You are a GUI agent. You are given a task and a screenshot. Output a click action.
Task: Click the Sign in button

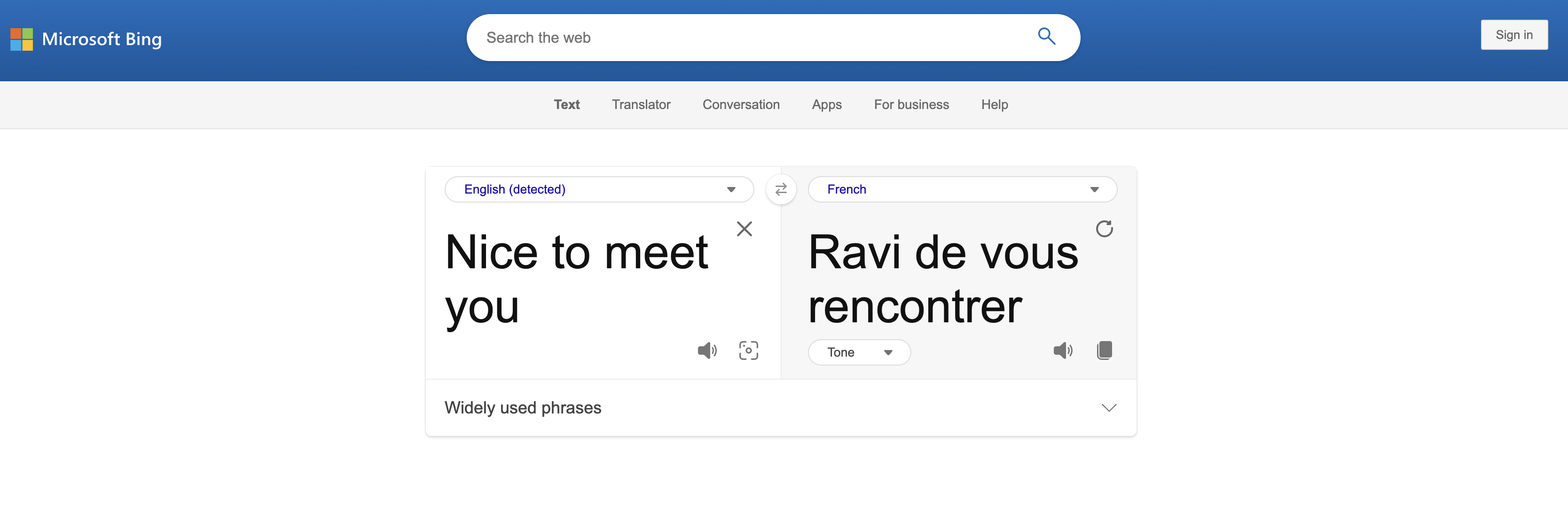(1514, 35)
